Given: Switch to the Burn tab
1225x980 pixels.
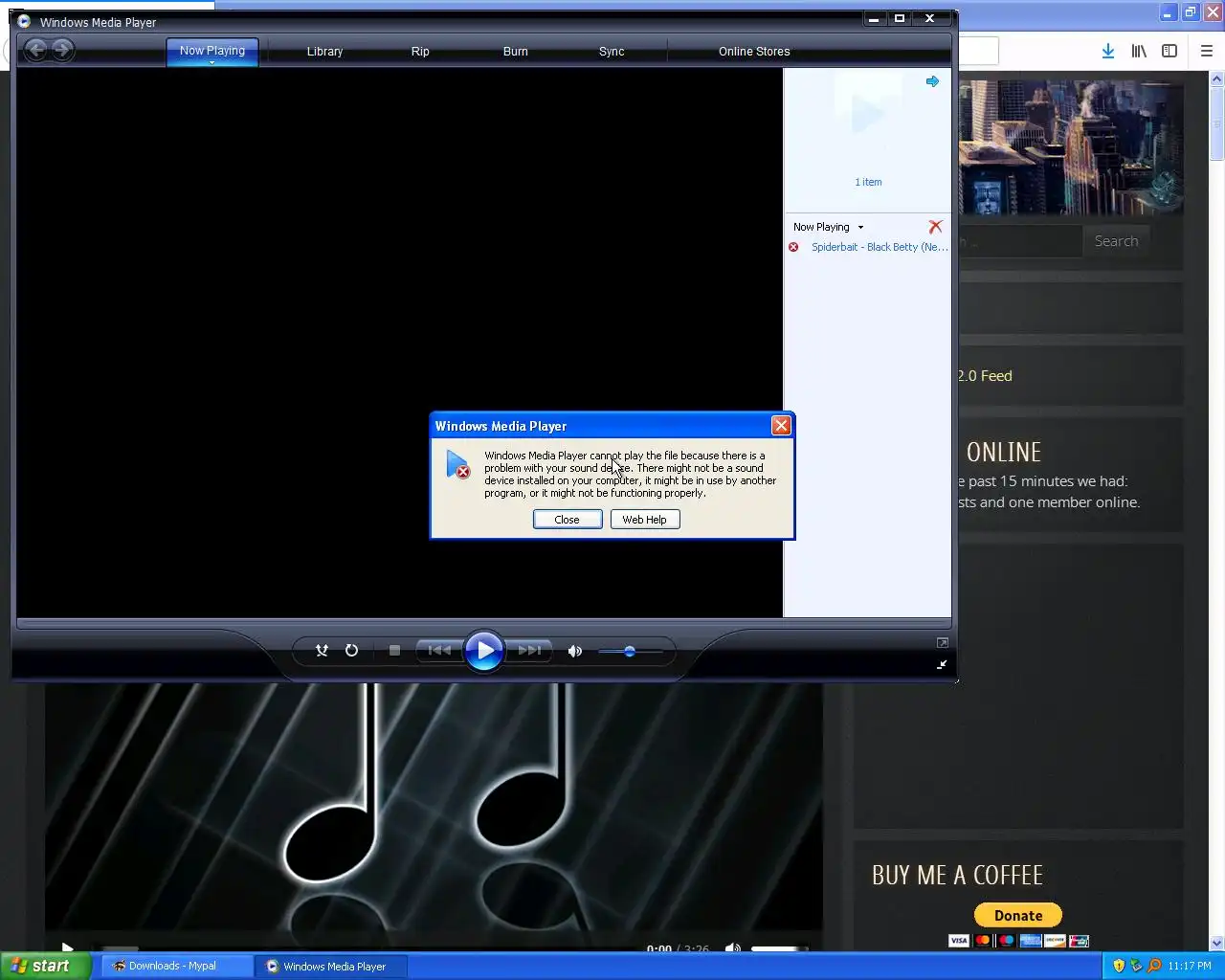Looking at the screenshot, I should point(516,52).
